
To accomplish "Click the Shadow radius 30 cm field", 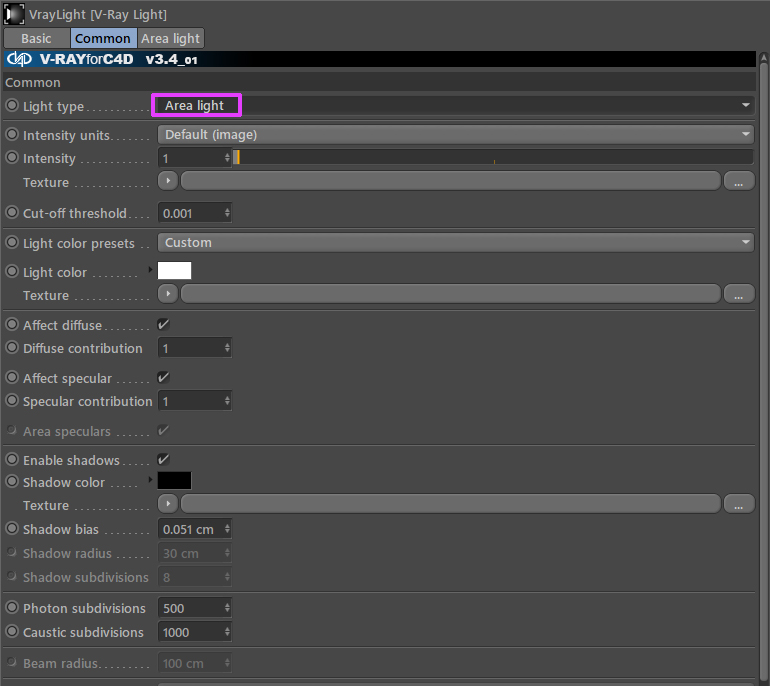I will pos(194,553).
